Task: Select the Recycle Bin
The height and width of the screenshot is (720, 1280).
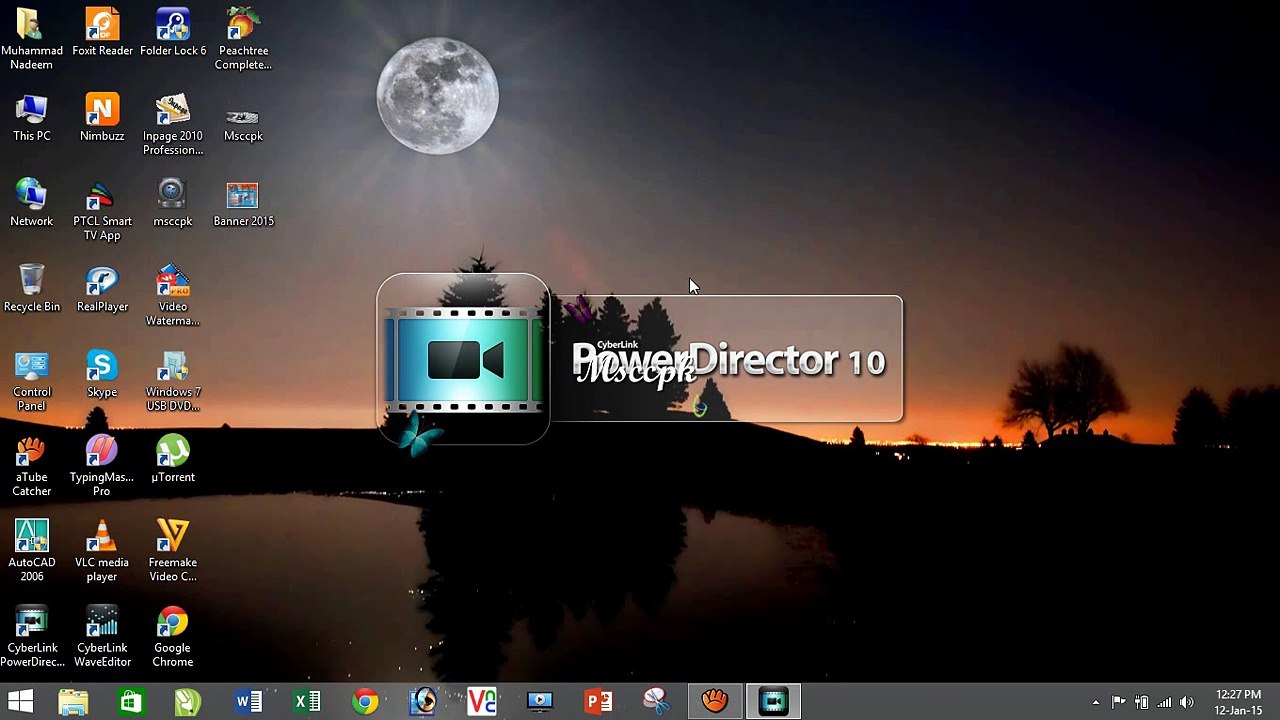Action: click(31, 288)
